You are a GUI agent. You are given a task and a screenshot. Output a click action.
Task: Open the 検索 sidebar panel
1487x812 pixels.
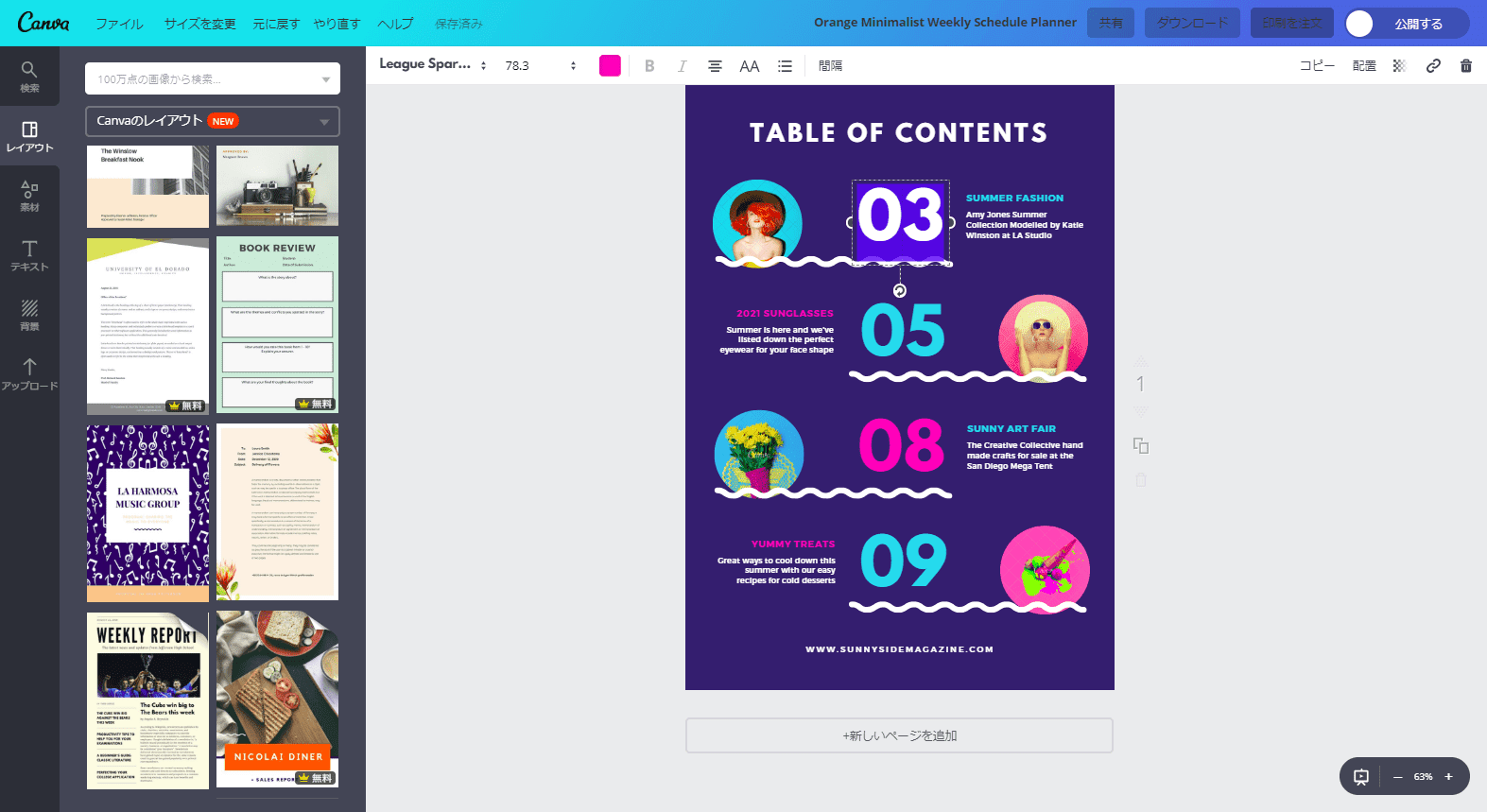click(x=29, y=77)
